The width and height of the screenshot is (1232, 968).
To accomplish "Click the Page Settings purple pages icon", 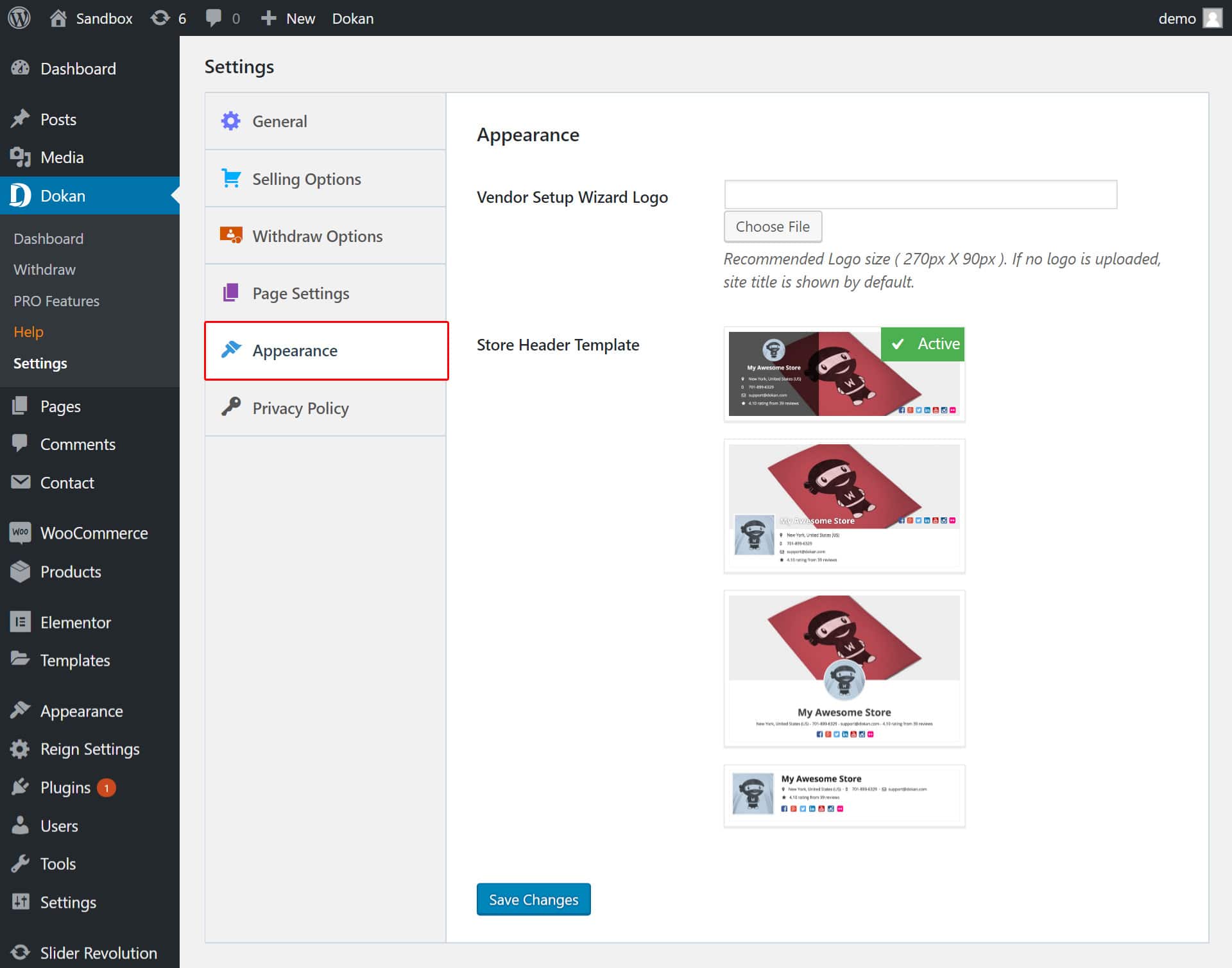I will (x=230, y=293).
